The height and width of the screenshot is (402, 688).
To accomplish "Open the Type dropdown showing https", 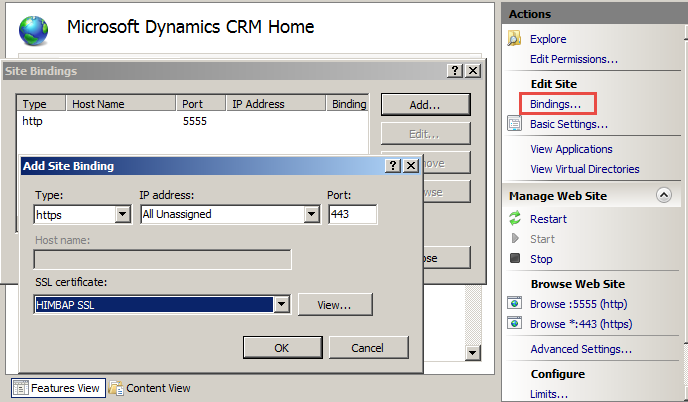I will coord(123,215).
